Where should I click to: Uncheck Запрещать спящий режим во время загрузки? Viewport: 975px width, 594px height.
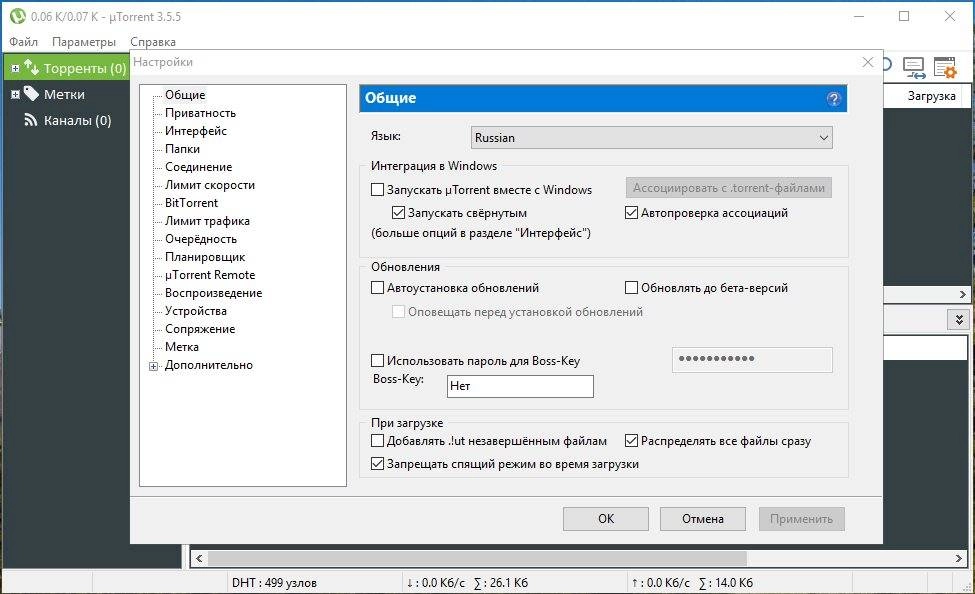click(x=377, y=463)
